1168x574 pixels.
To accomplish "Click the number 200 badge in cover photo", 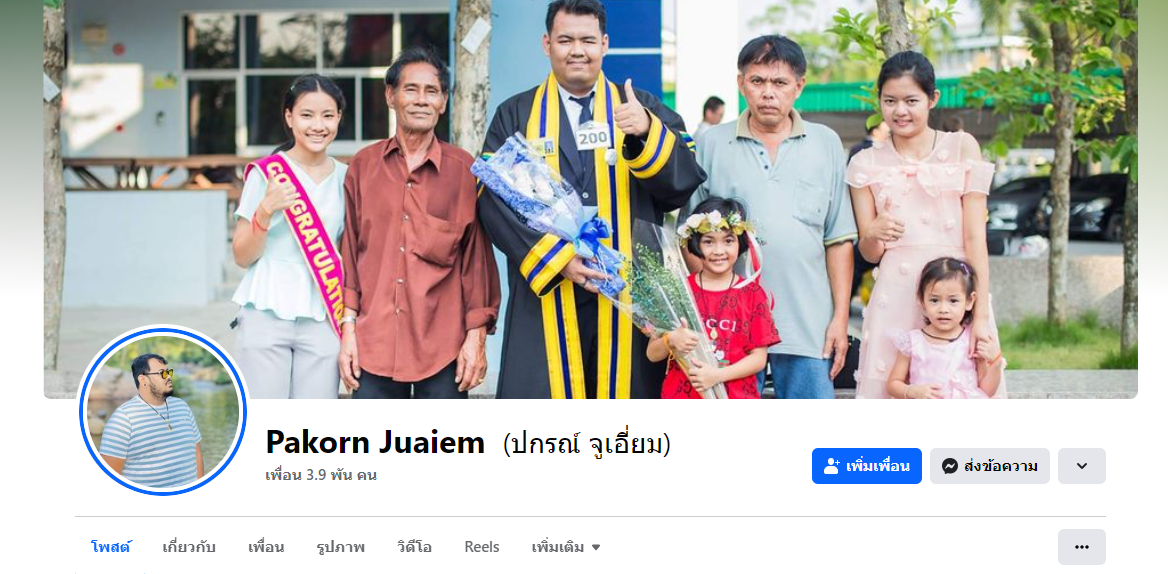I will click(x=593, y=135).
